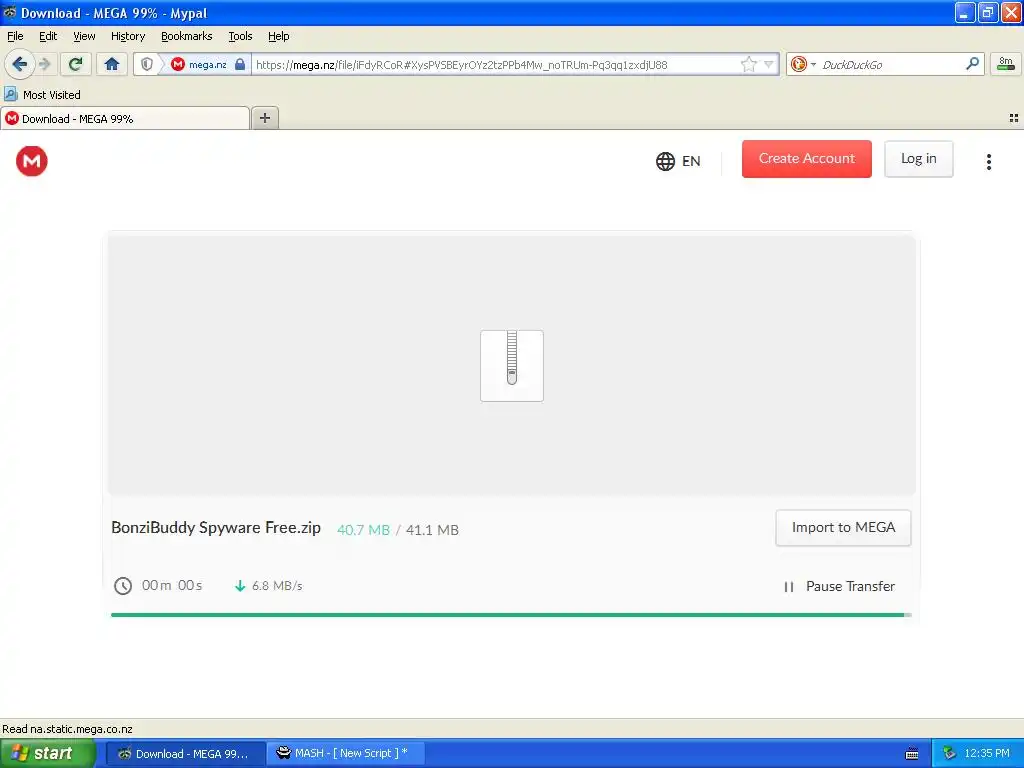This screenshot has height=768, width=1024.
Task: Go back using the back arrow button
Action: [x=19, y=64]
